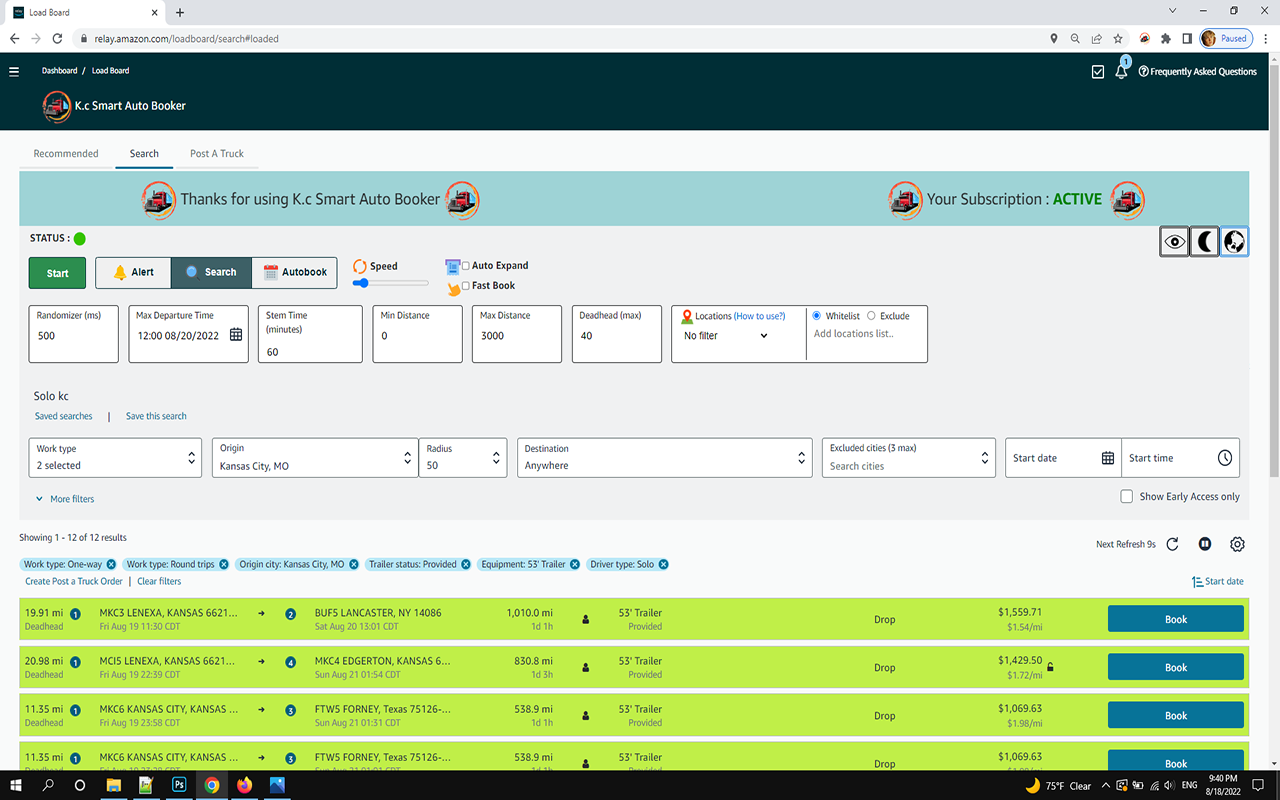Click the Deadhead (max) field
The width and height of the screenshot is (1280, 800).
pyautogui.click(x=617, y=334)
